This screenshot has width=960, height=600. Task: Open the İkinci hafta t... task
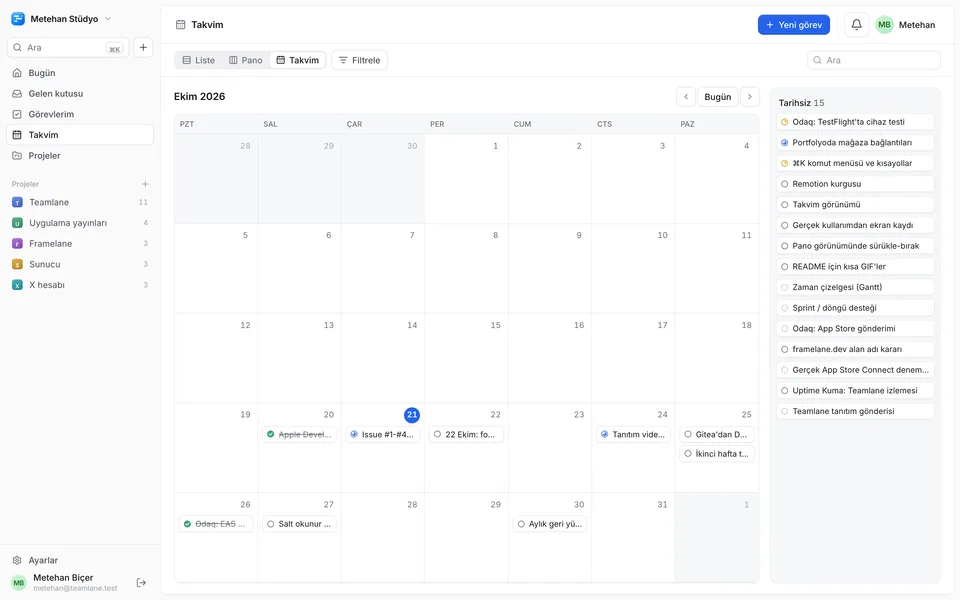coord(716,454)
